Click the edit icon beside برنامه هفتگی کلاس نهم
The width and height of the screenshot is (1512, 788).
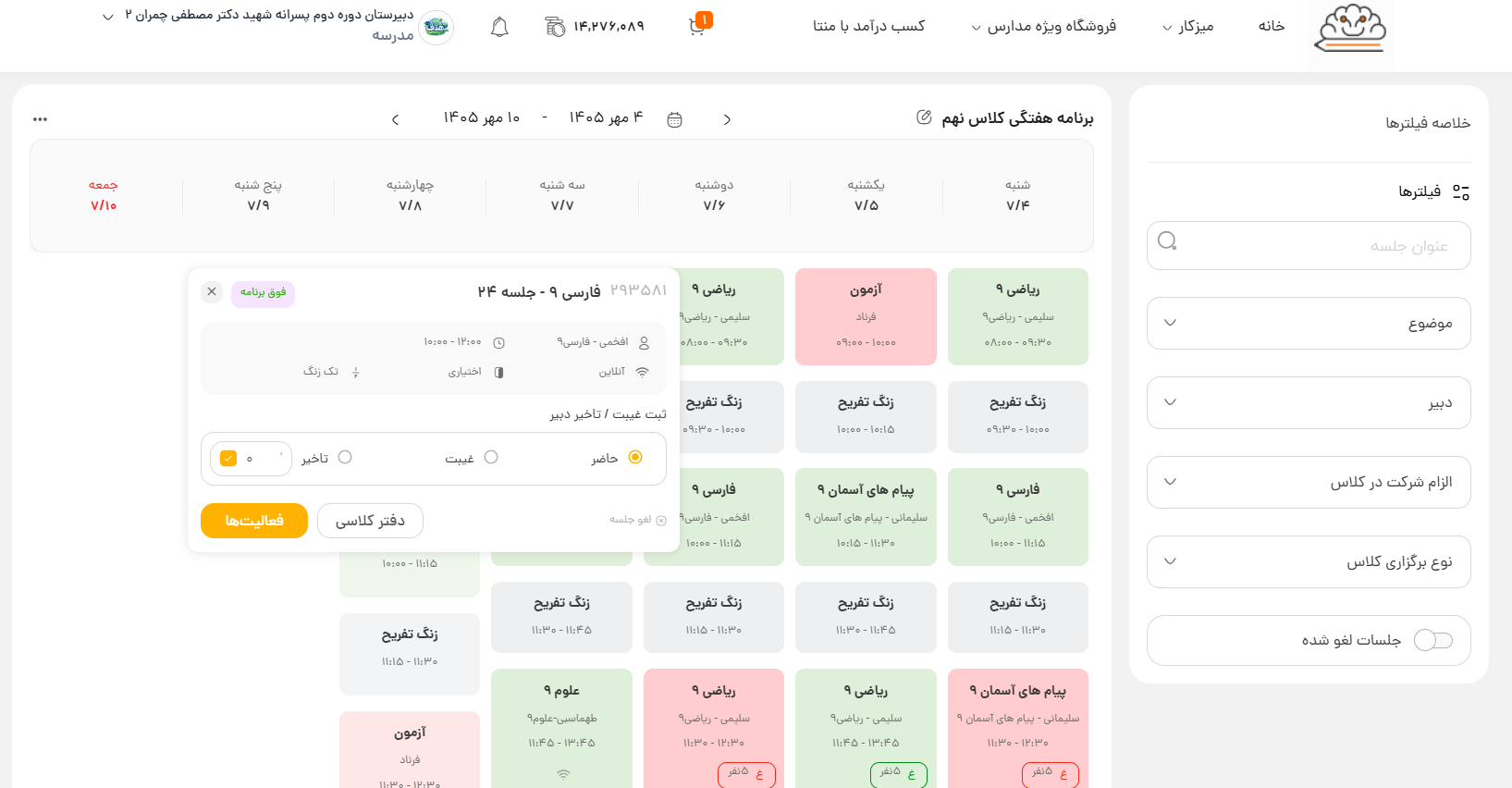pos(924,117)
